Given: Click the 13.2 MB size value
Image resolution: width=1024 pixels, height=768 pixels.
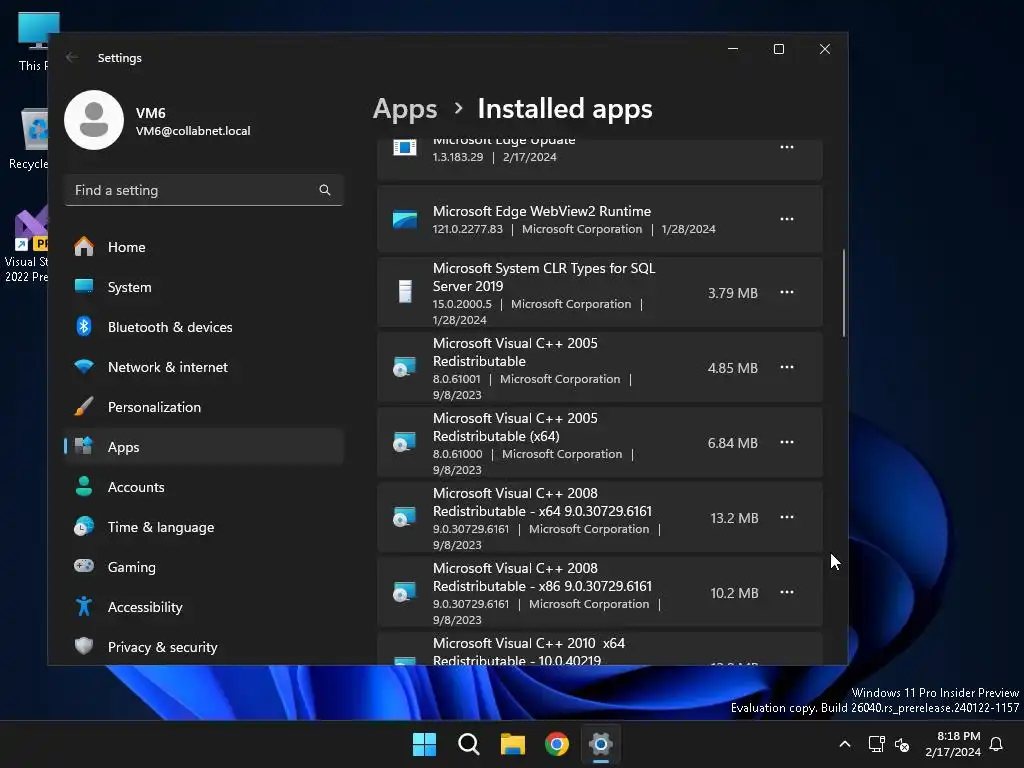Looking at the screenshot, I should tap(734, 518).
